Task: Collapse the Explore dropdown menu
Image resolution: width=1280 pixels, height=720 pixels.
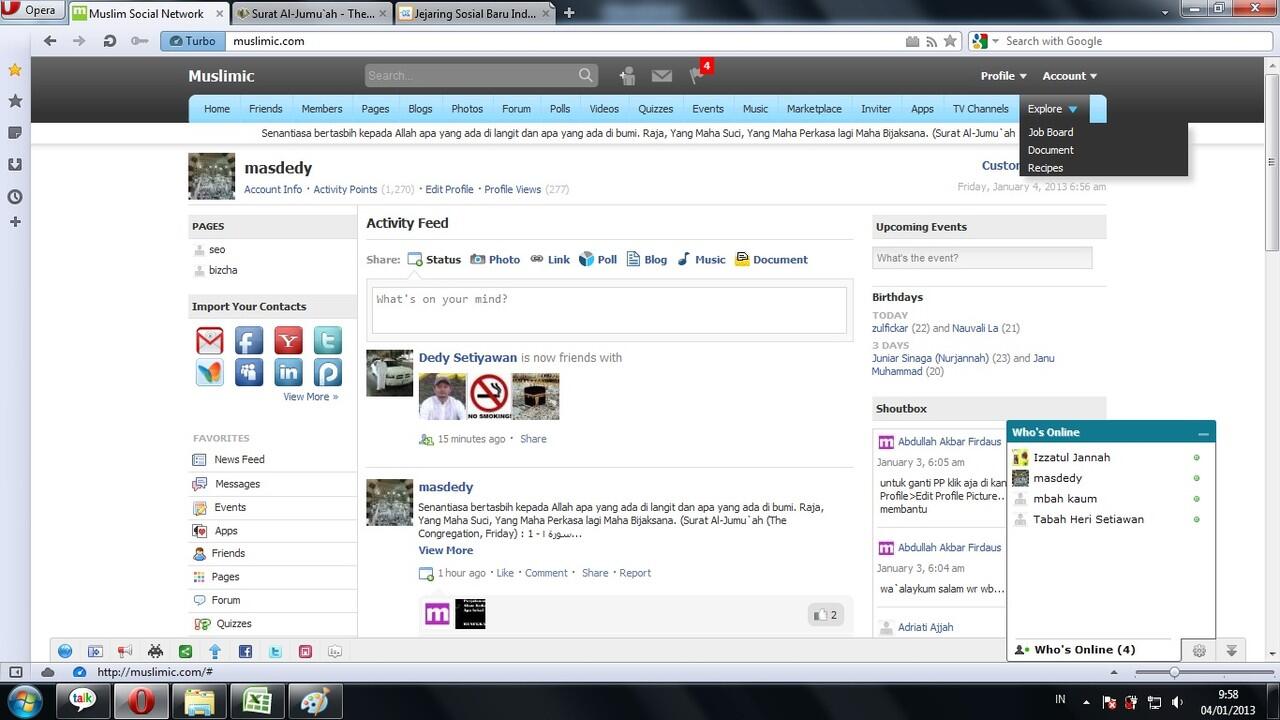Action: tap(1053, 109)
